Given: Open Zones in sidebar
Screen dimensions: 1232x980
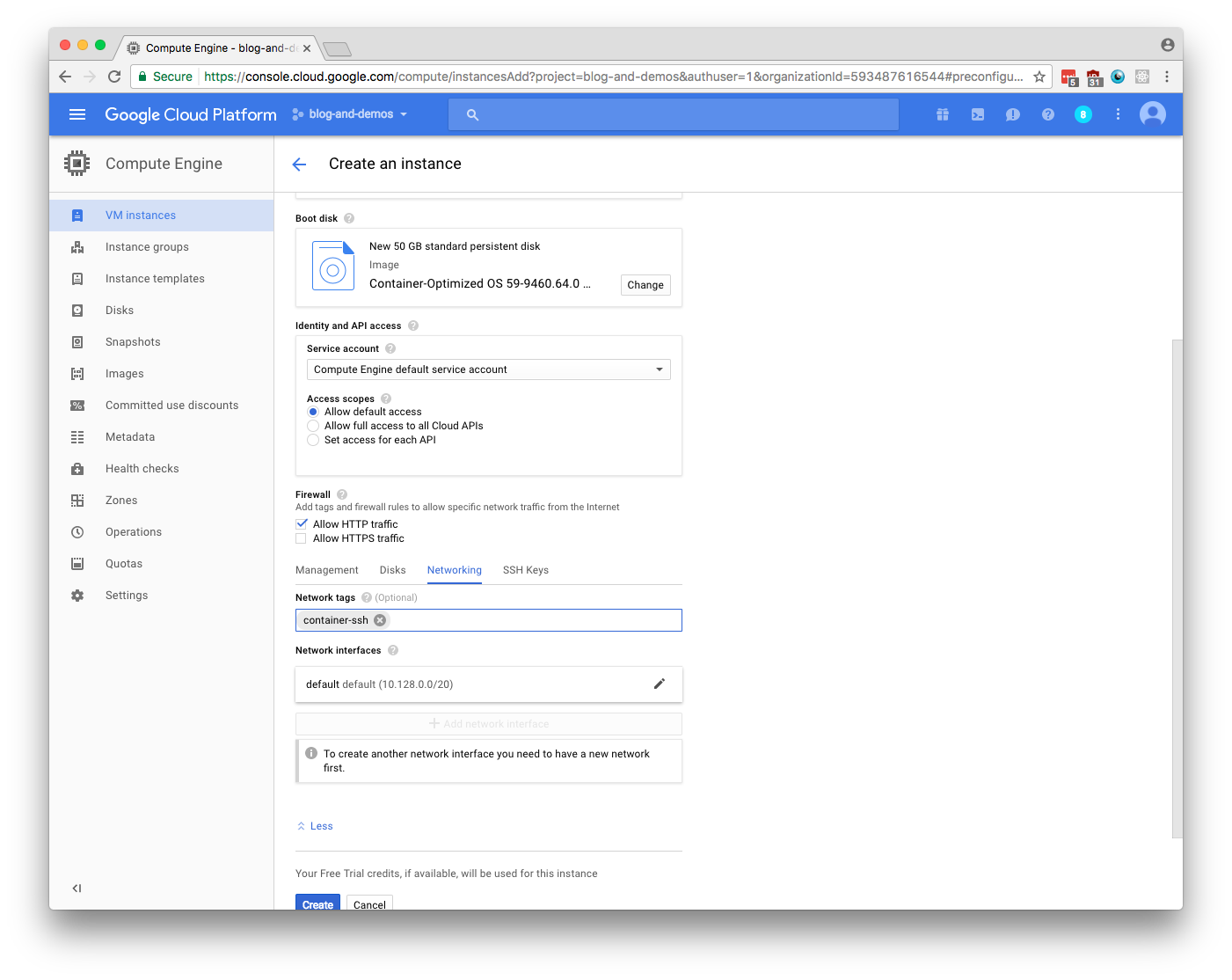Looking at the screenshot, I should (x=162, y=501).
